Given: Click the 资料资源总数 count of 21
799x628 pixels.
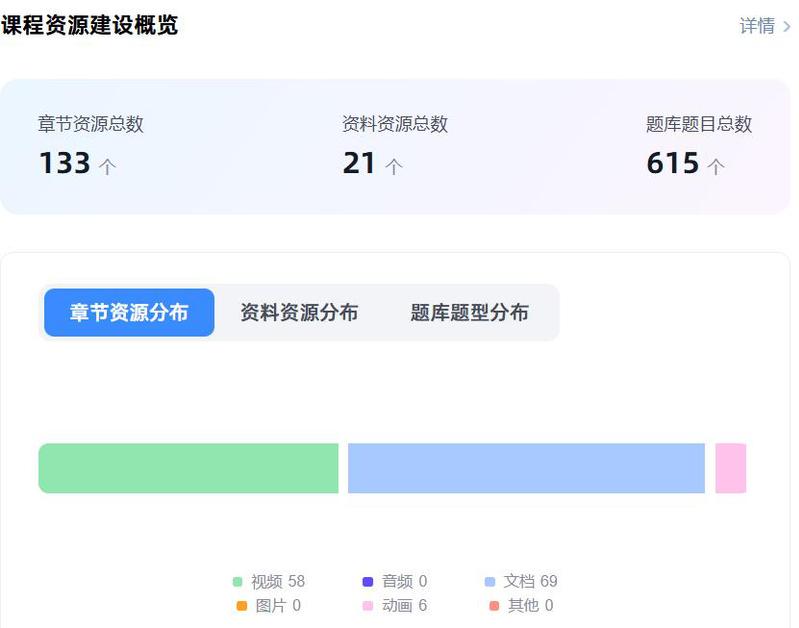Looking at the screenshot, I should pyautogui.click(x=359, y=163).
